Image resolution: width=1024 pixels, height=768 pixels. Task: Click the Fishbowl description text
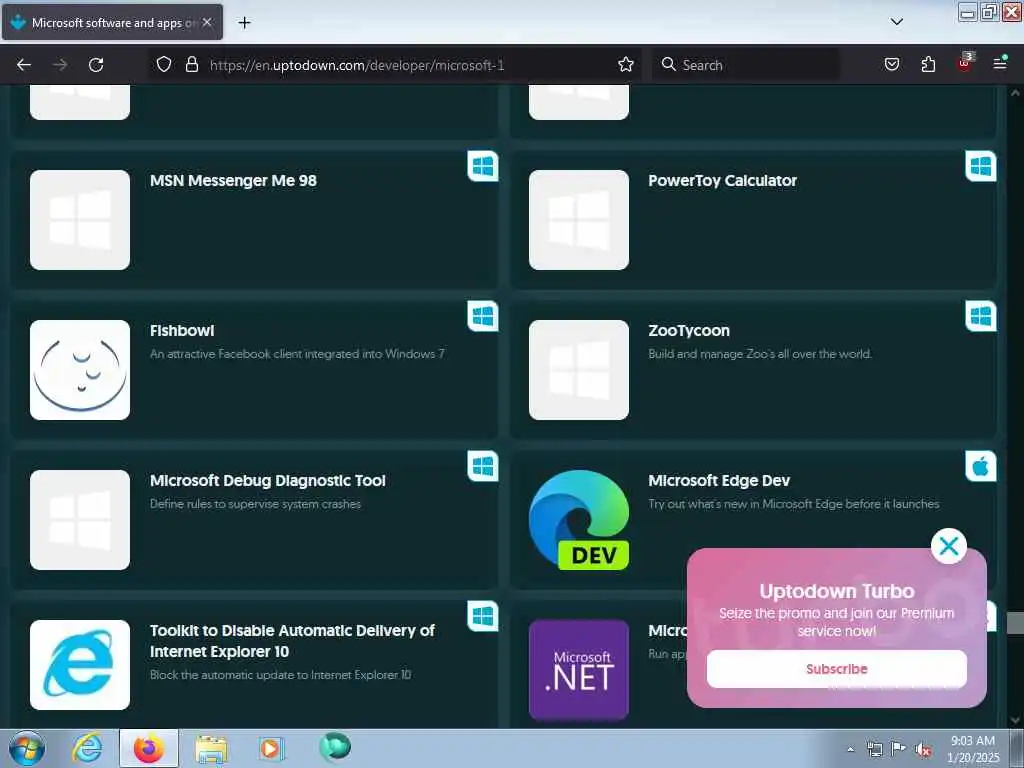[x=297, y=354]
